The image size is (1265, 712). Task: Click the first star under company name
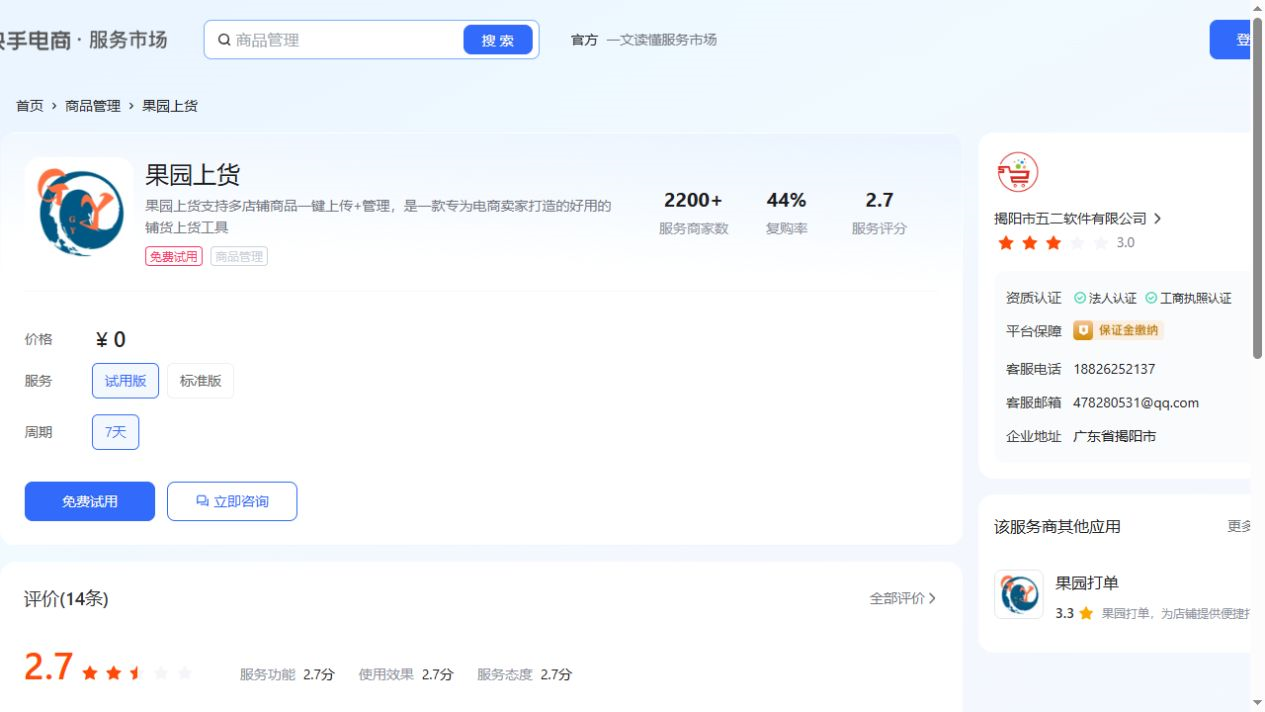coord(1005,243)
